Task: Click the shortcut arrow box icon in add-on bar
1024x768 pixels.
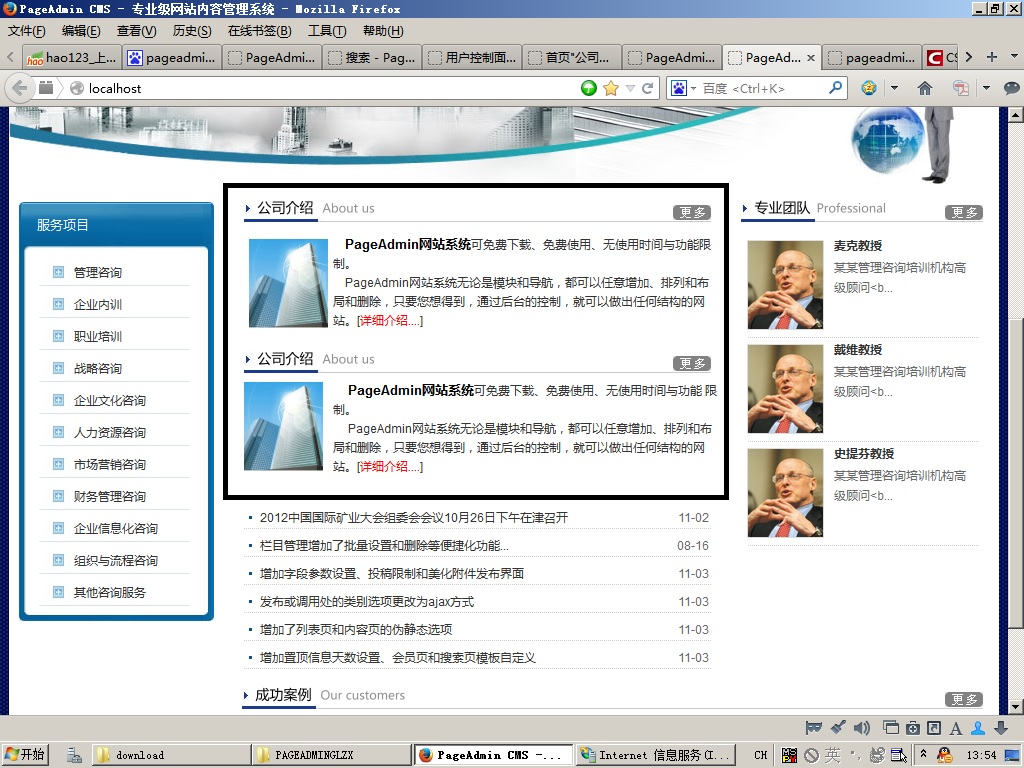Action: [x=935, y=728]
